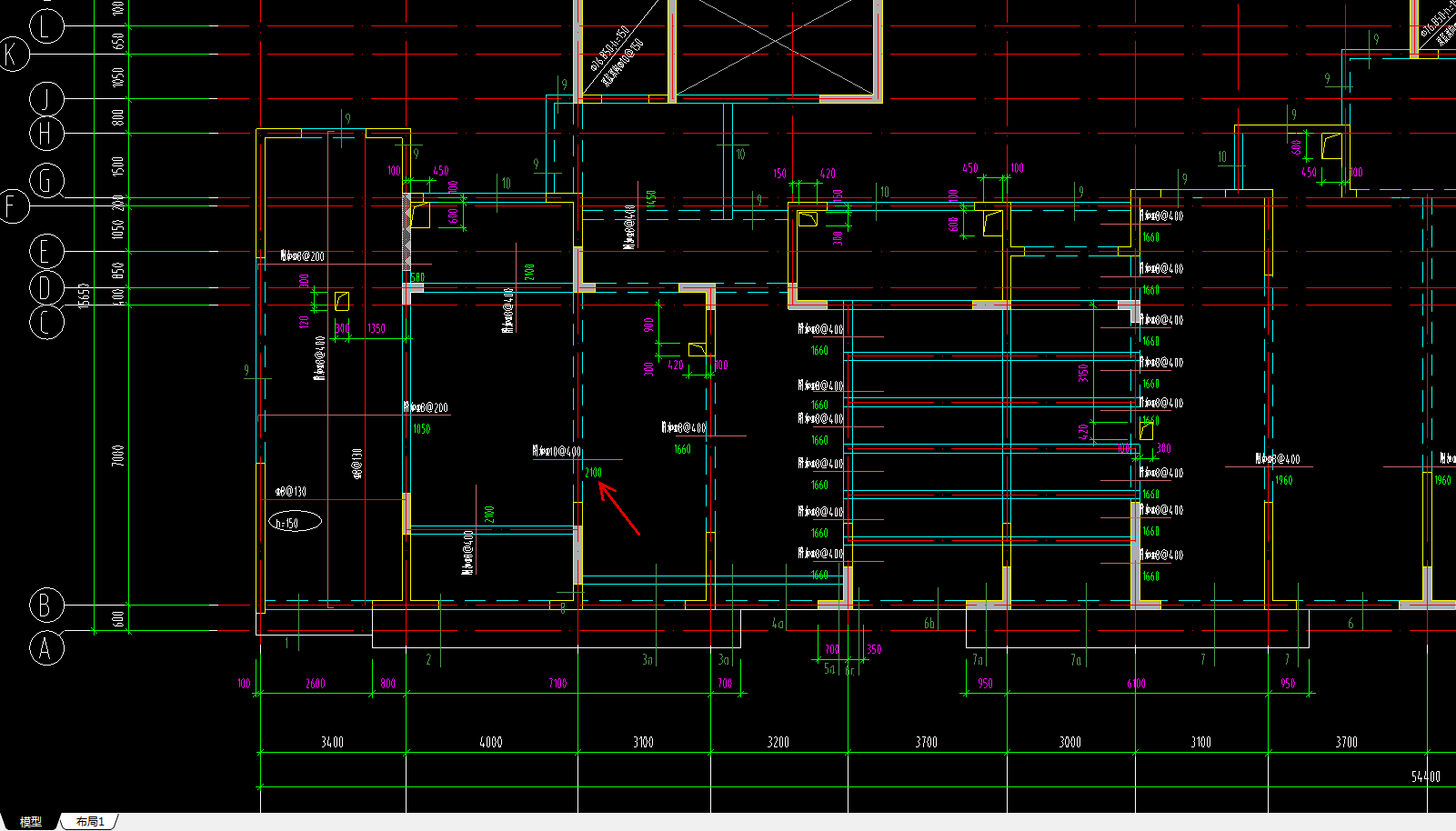
Task: Open the 布局1 layout tab
Action: [89, 821]
